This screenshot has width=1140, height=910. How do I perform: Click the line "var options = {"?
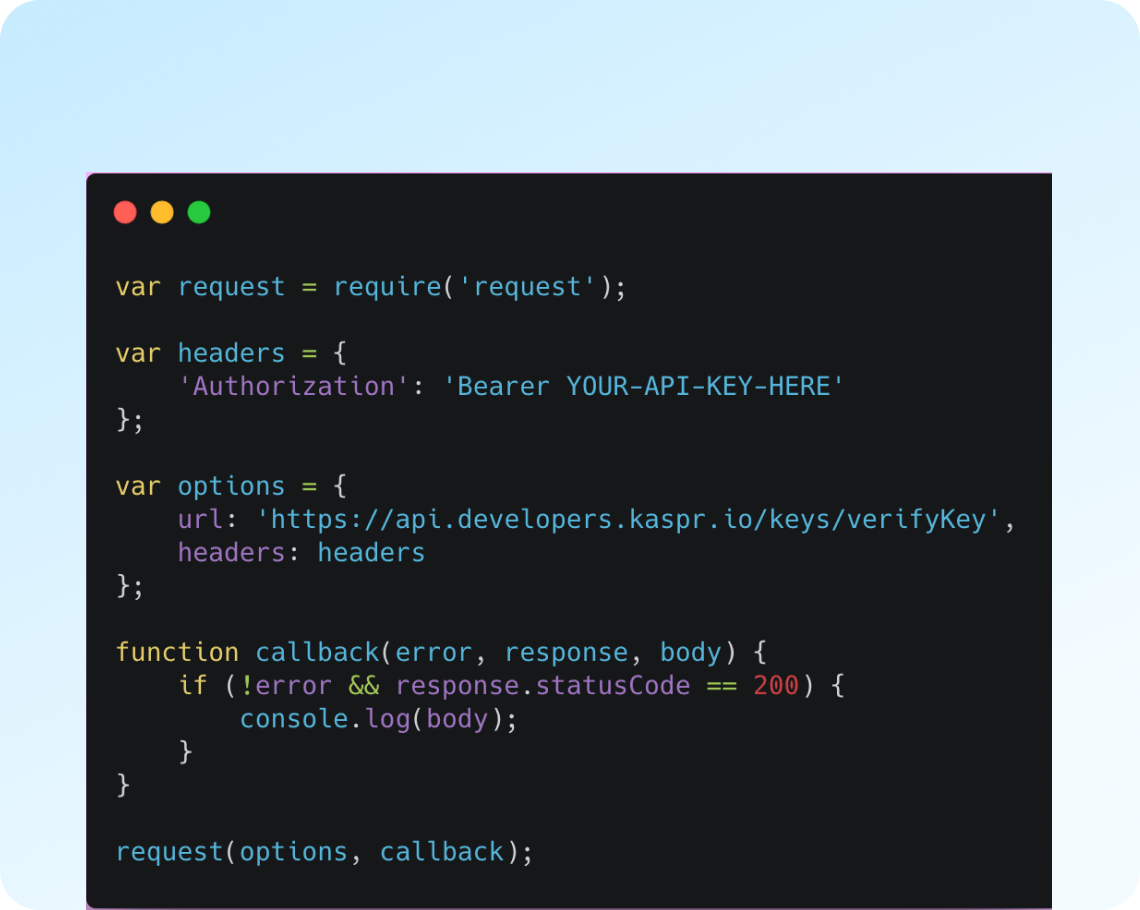click(x=231, y=486)
